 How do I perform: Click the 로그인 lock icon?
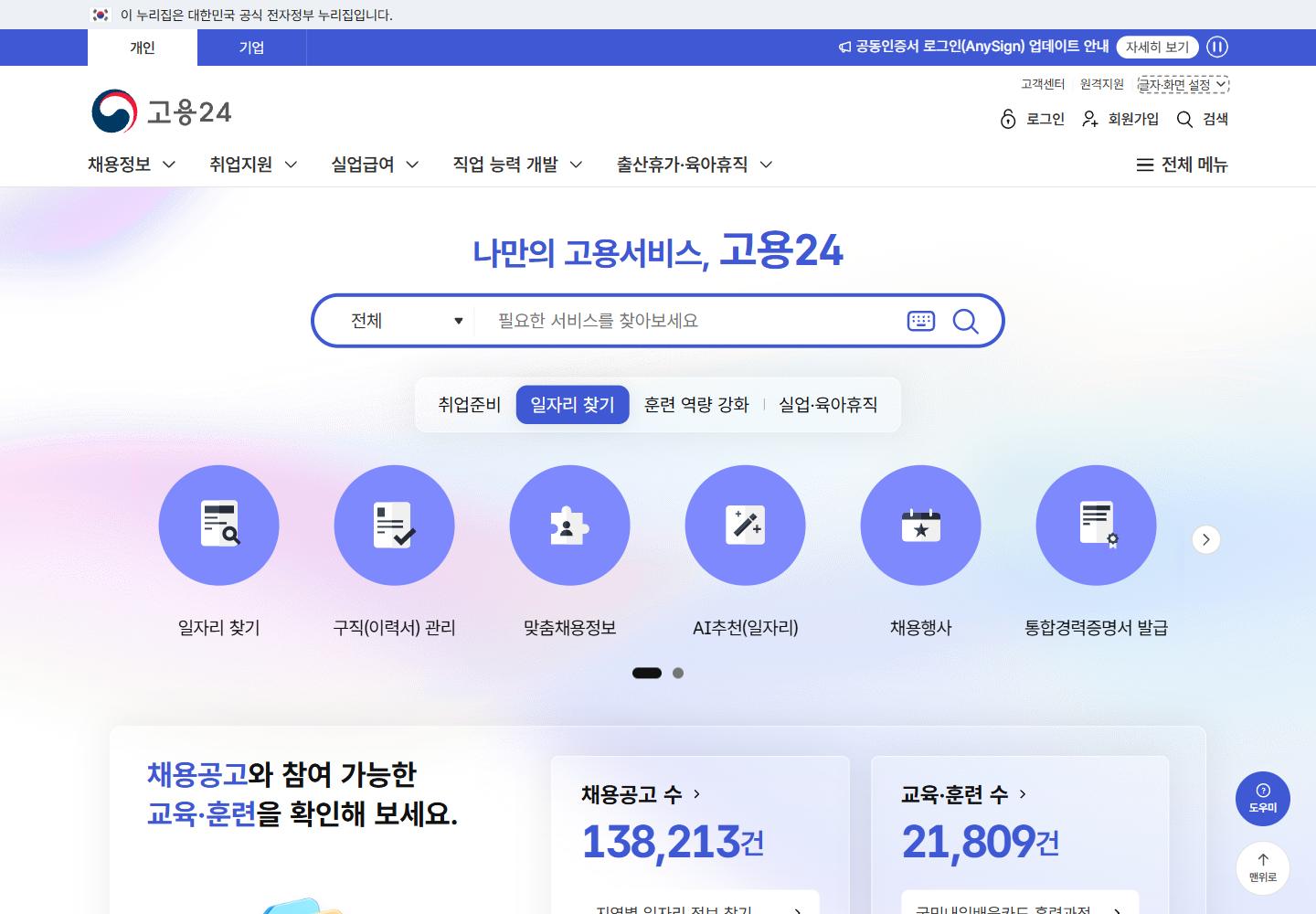[x=1008, y=119]
